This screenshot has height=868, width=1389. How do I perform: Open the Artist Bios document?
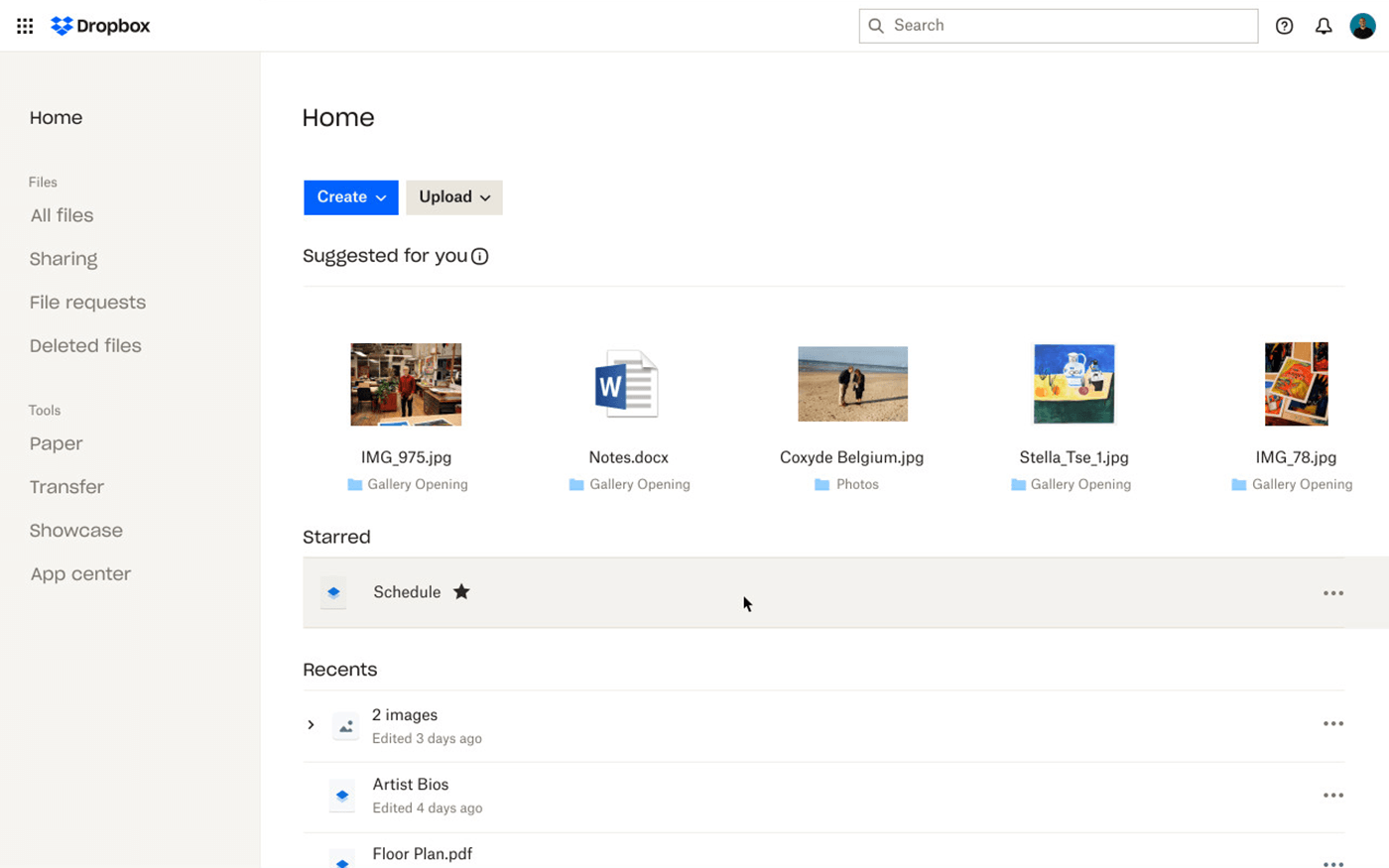pyautogui.click(x=411, y=785)
